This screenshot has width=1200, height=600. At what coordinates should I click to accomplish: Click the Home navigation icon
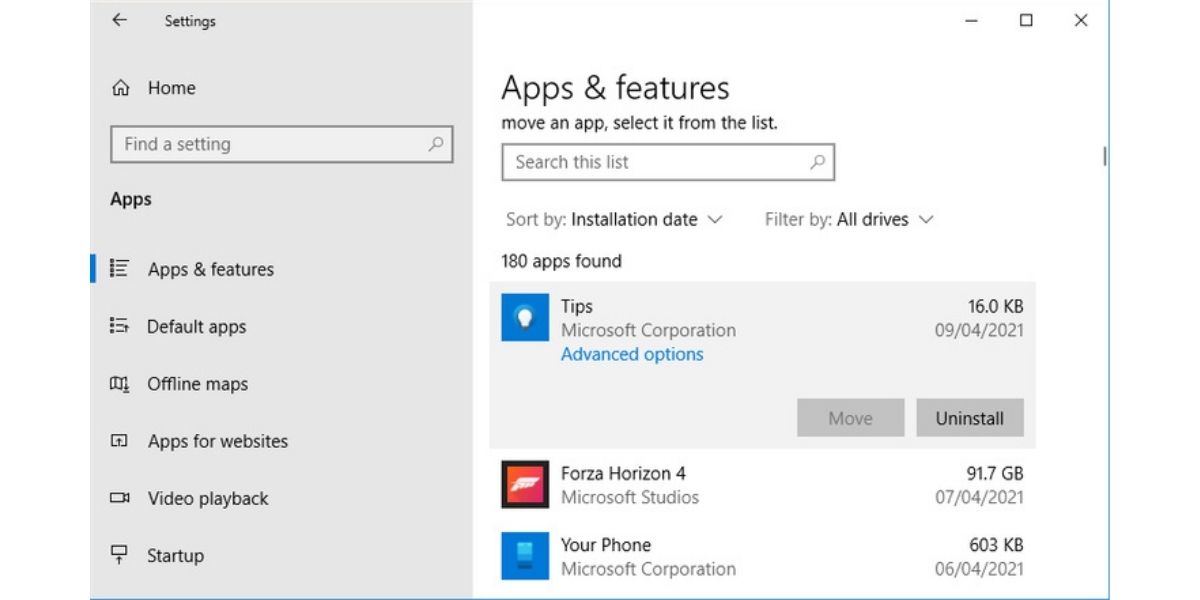119,88
